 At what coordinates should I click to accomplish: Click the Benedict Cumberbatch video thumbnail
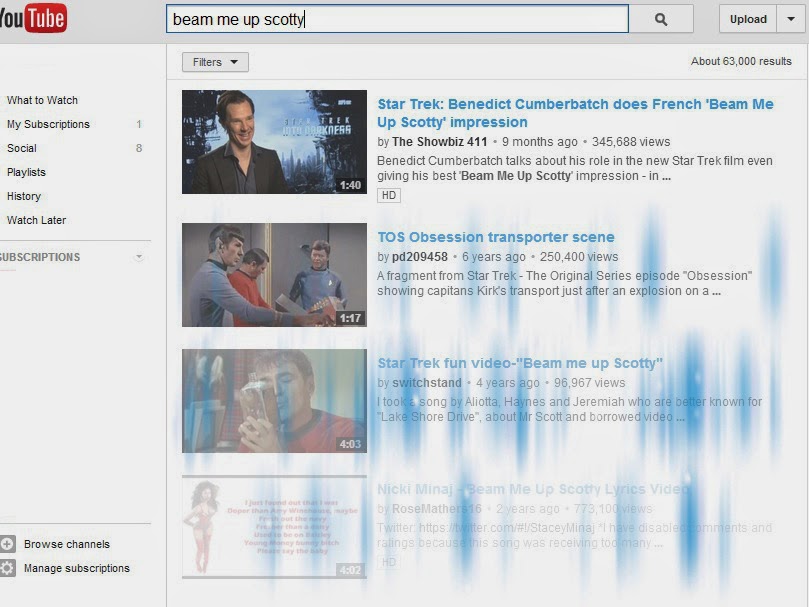click(x=274, y=142)
